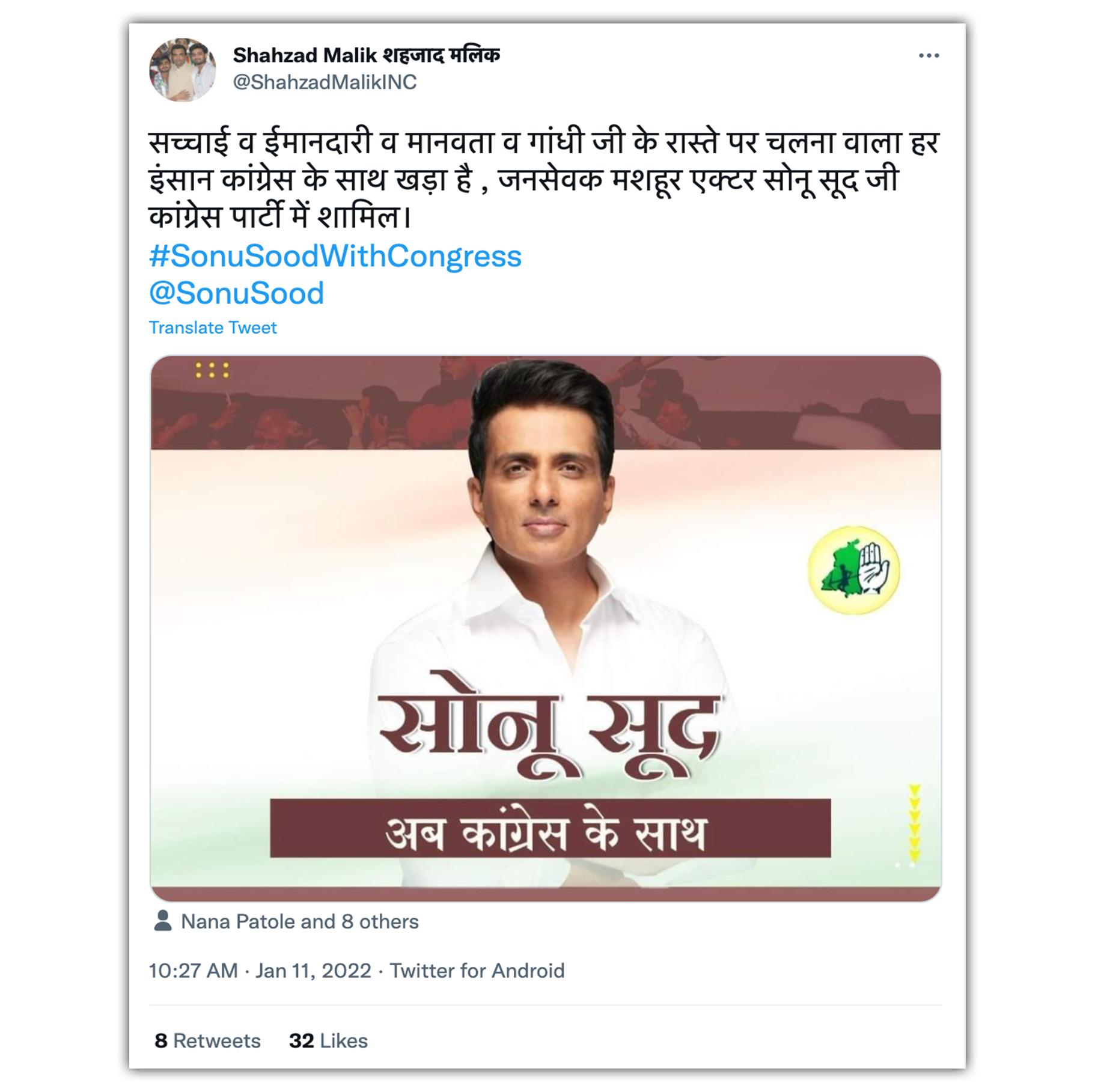
Task: Click the Congress hand logo badge
Action: (x=853, y=570)
